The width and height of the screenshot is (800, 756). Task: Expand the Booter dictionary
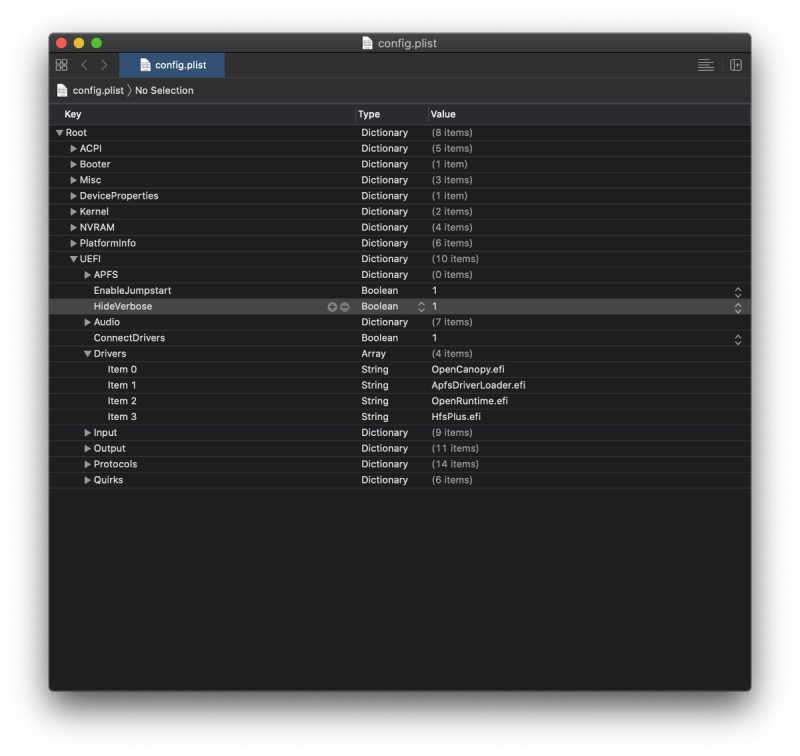pyautogui.click(x=73, y=164)
